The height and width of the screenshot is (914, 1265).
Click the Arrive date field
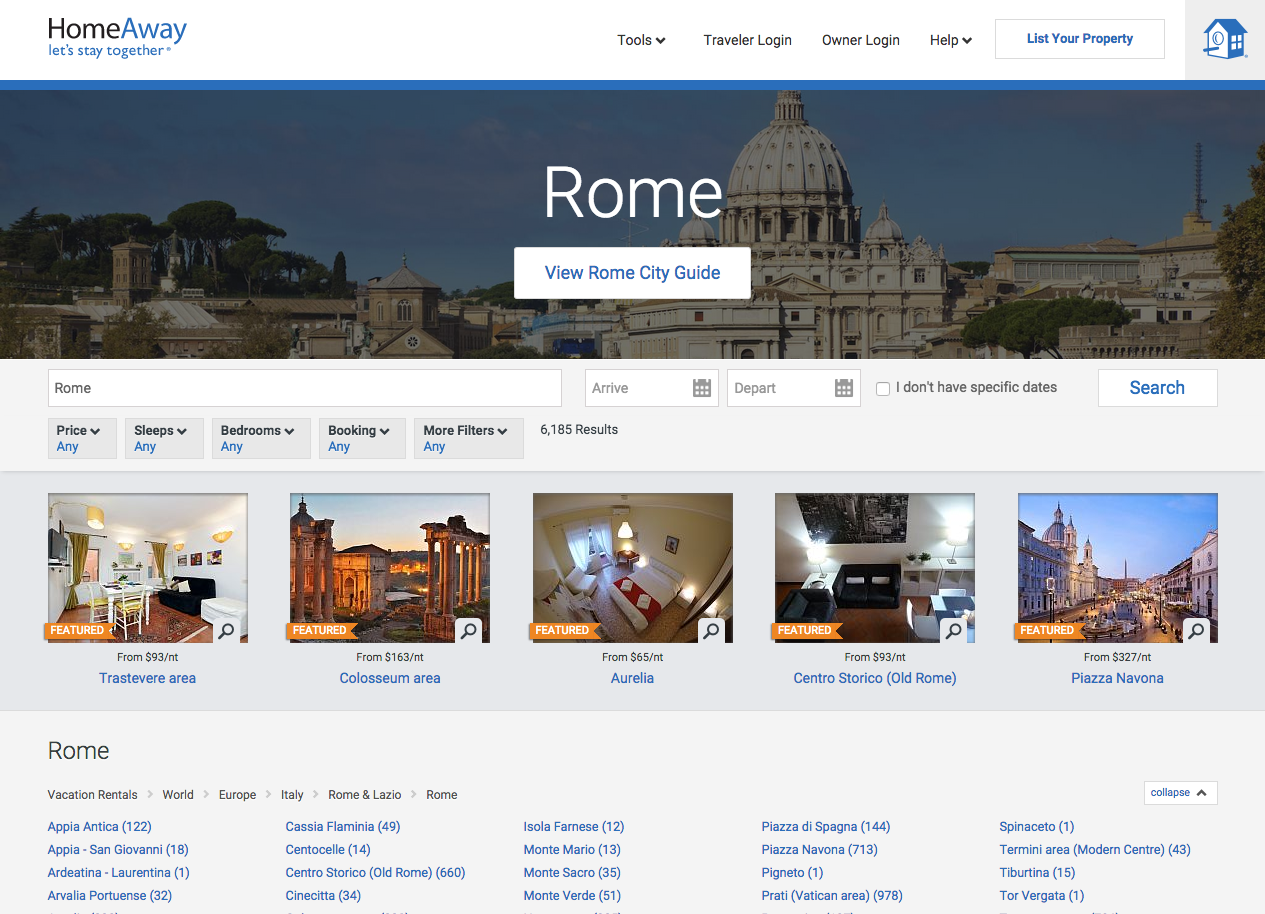pyautogui.click(x=651, y=388)
